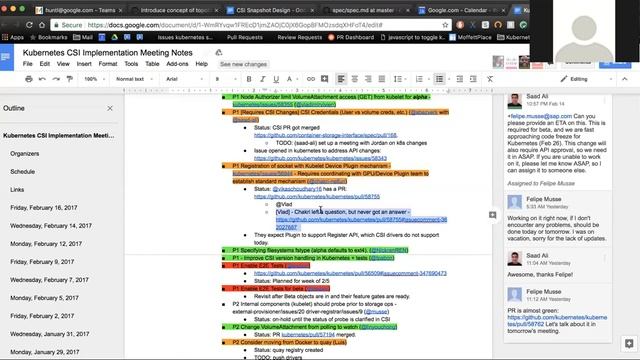The image size is (640, 360).
Task: Switch to the Google.com - Calendar tab
Action: (x=461, y=10)
